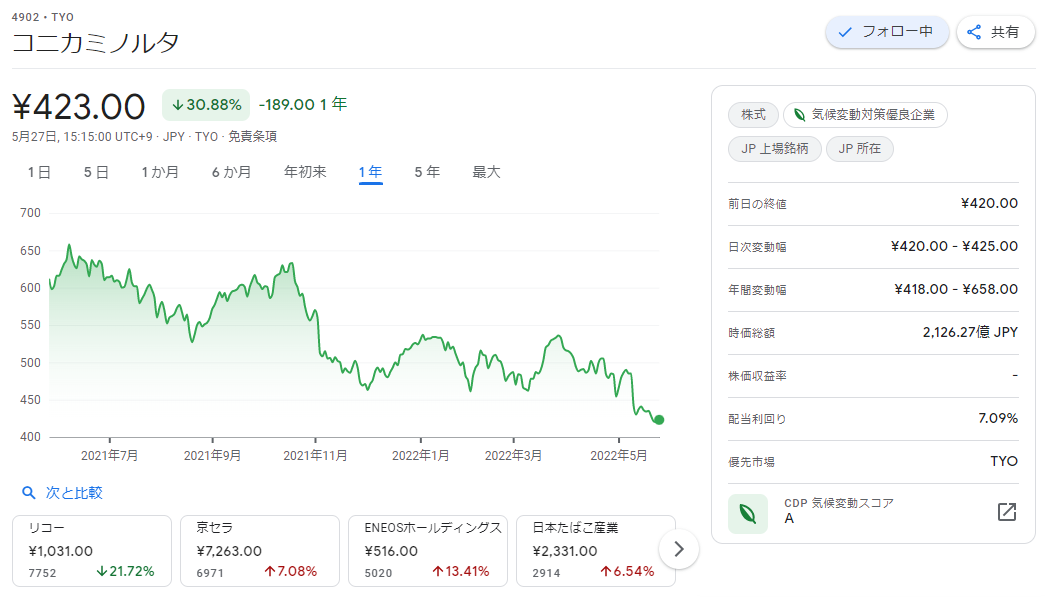1055x597 pixels.
Task: Toggle the フォロー中 follow button
Action: 887,32
